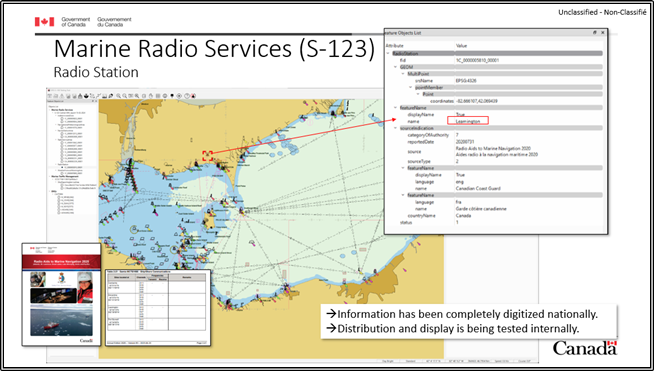
Task: Float the Feature Objects List panel
Action: (595, 33)
